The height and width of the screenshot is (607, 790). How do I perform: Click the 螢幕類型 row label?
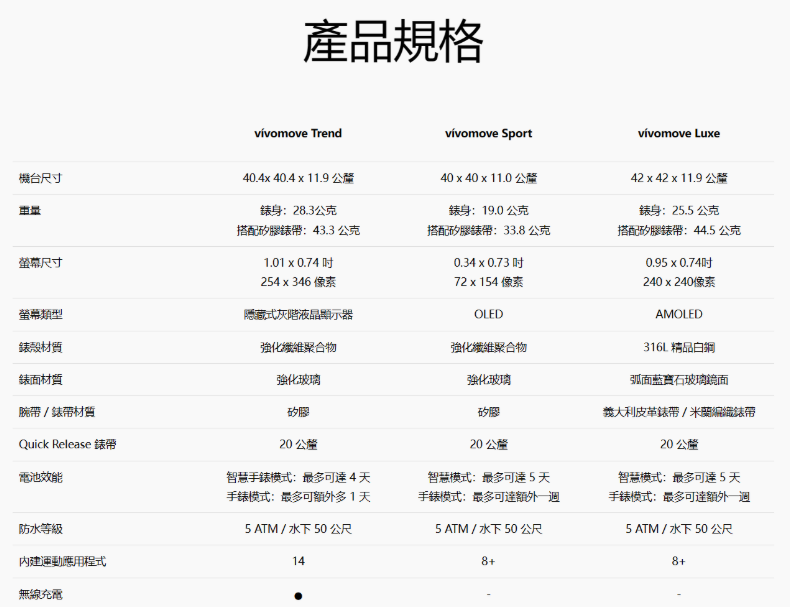tap(40, 314)
